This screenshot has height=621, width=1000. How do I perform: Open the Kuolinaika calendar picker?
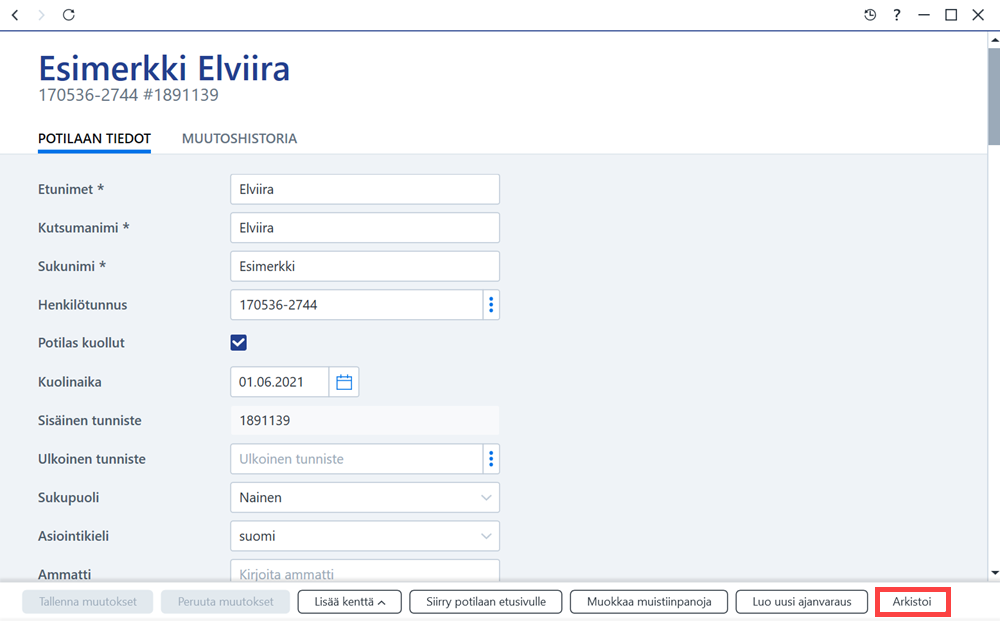coord(344,382)
